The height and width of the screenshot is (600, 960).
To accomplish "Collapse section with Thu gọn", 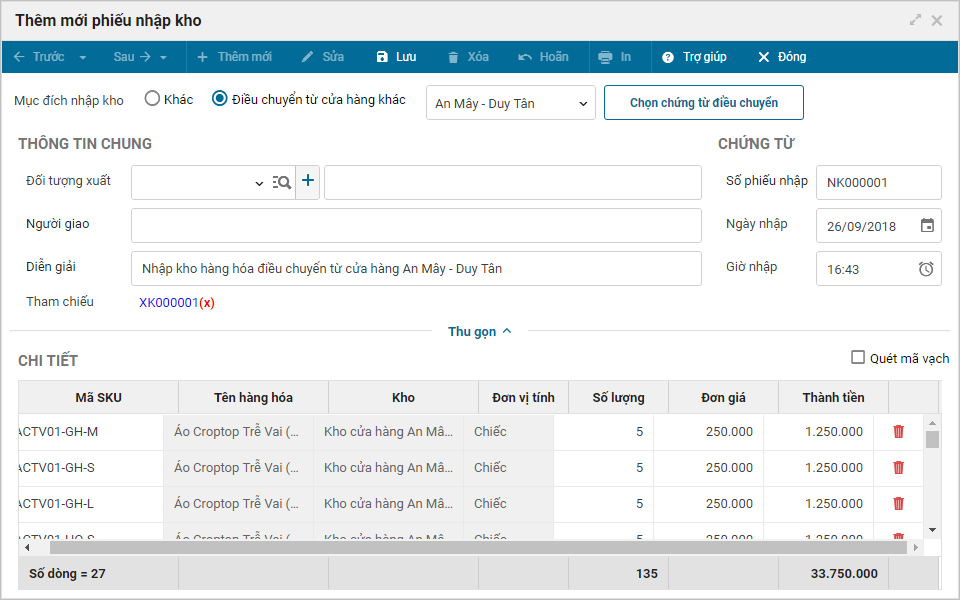I will click(x=479, y=331).
